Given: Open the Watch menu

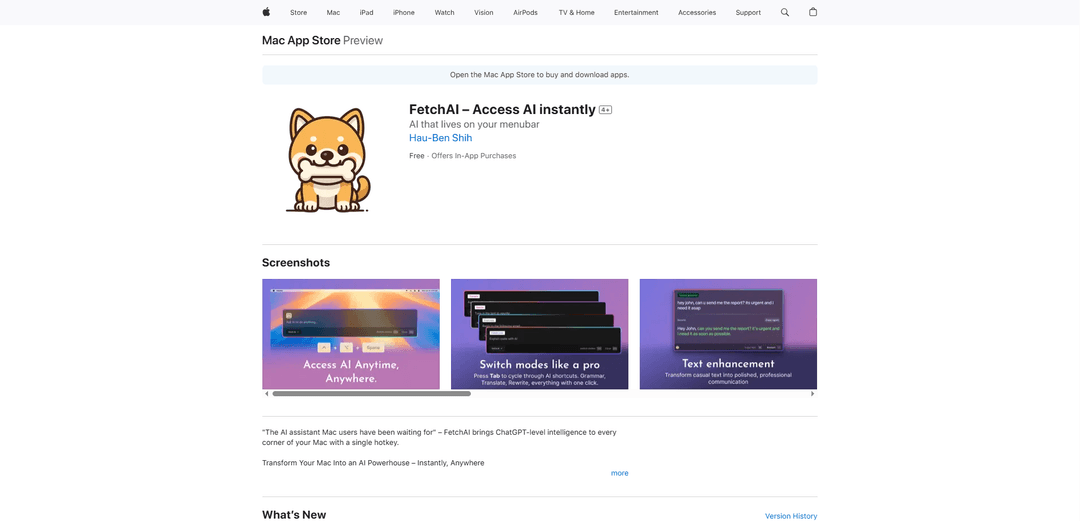Looking at the screenshot, I should coord(444,12).
